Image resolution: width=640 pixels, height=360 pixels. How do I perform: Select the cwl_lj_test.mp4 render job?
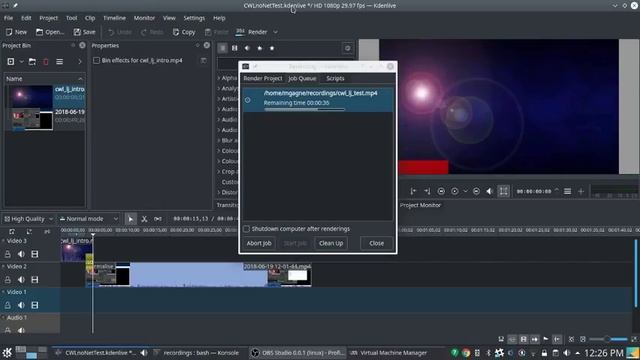pos(318,100)
